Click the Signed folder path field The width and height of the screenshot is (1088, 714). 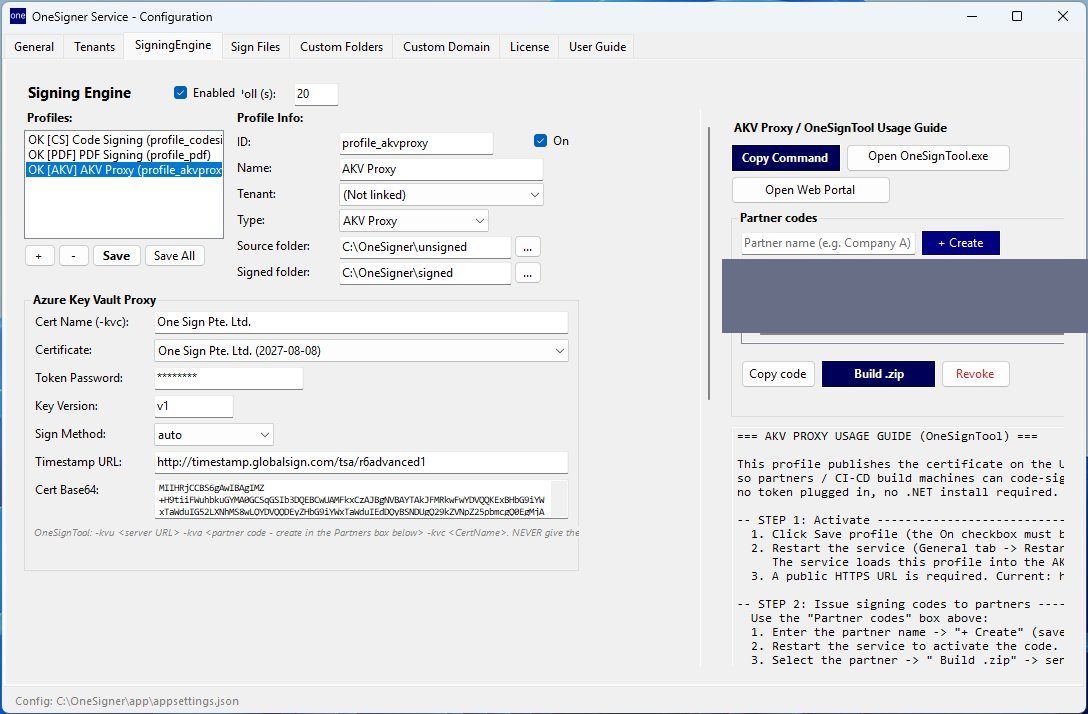click(x=425, y=273)
